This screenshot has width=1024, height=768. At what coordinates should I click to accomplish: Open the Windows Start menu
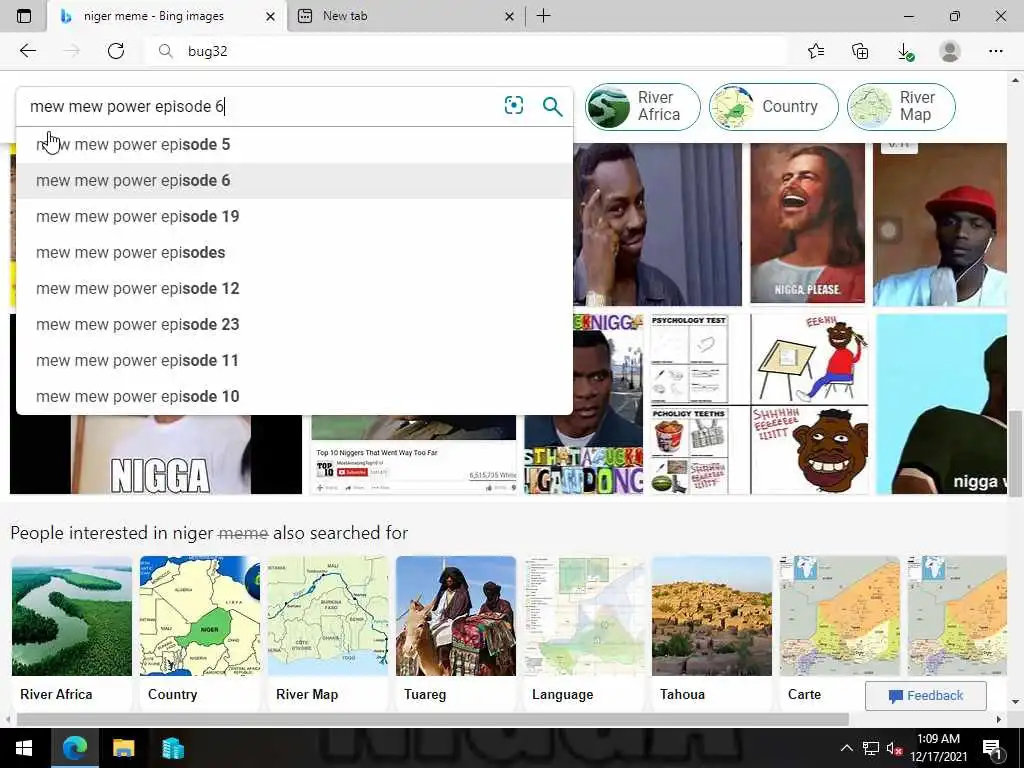click(24, 748)
